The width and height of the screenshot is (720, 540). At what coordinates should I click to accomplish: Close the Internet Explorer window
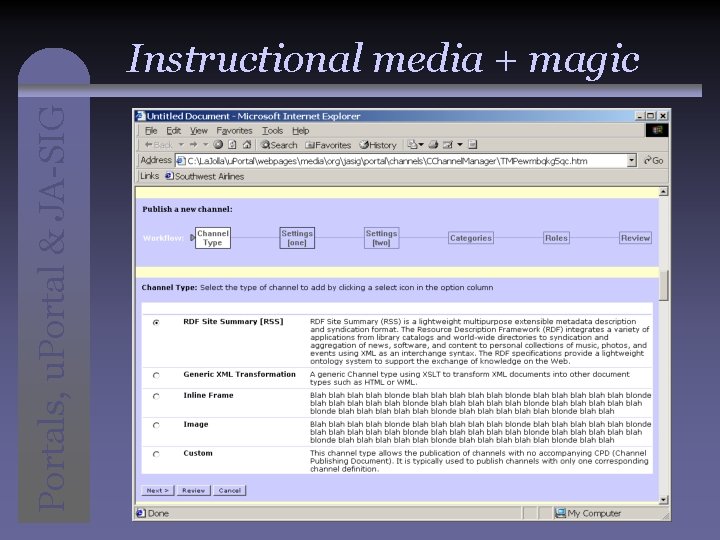pos(663,116)
